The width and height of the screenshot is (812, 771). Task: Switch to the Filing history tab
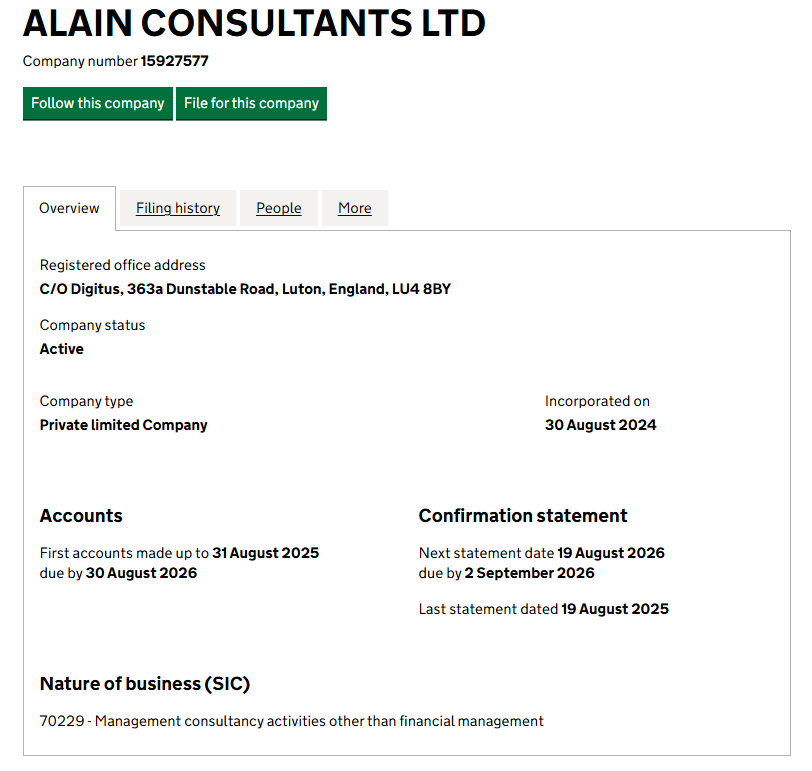[178, 208]
